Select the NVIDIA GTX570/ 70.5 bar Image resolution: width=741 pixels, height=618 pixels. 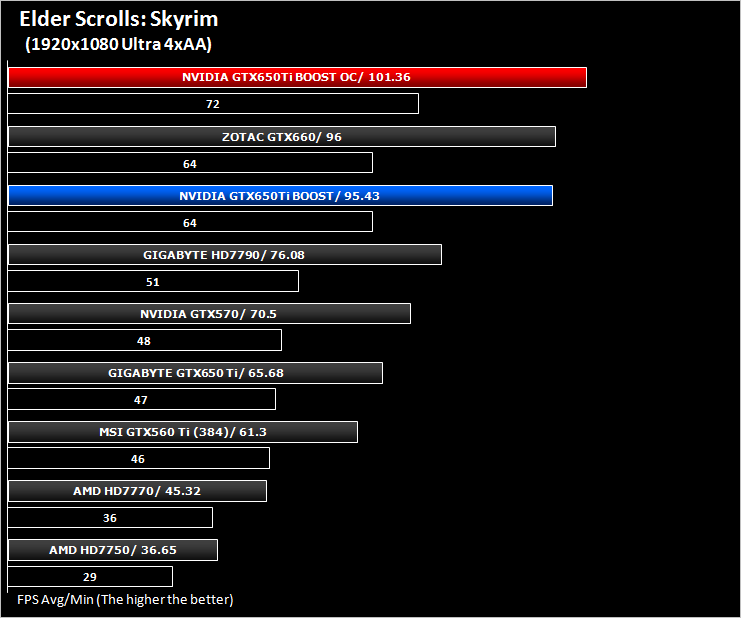[x=209, y=314]
